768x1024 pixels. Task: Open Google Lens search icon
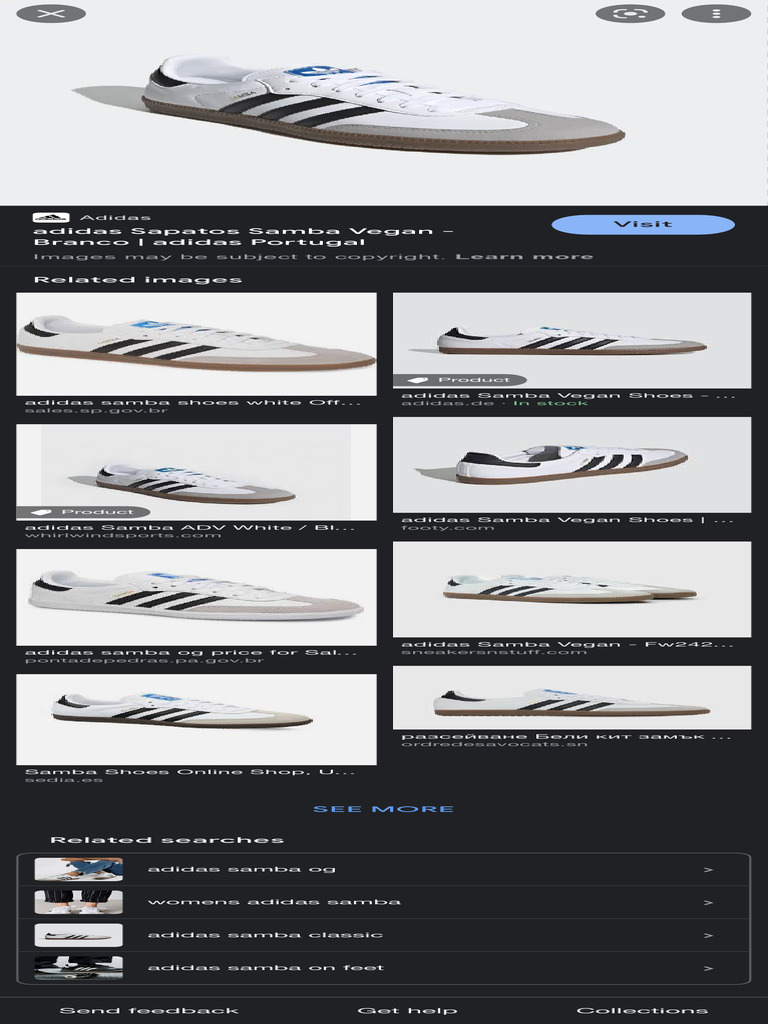[630, 14]
